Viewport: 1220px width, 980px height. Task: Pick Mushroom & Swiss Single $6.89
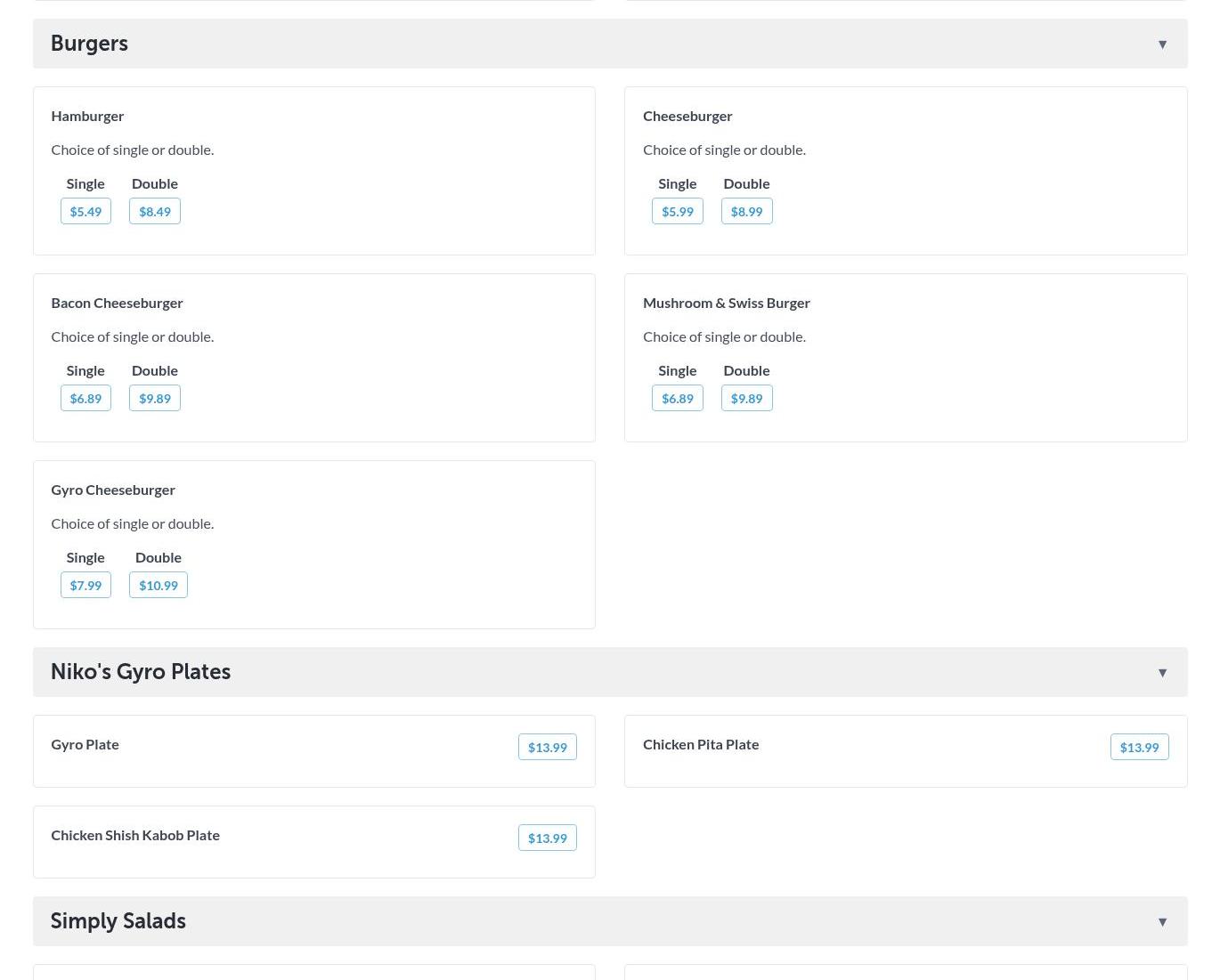pos(677,399)
